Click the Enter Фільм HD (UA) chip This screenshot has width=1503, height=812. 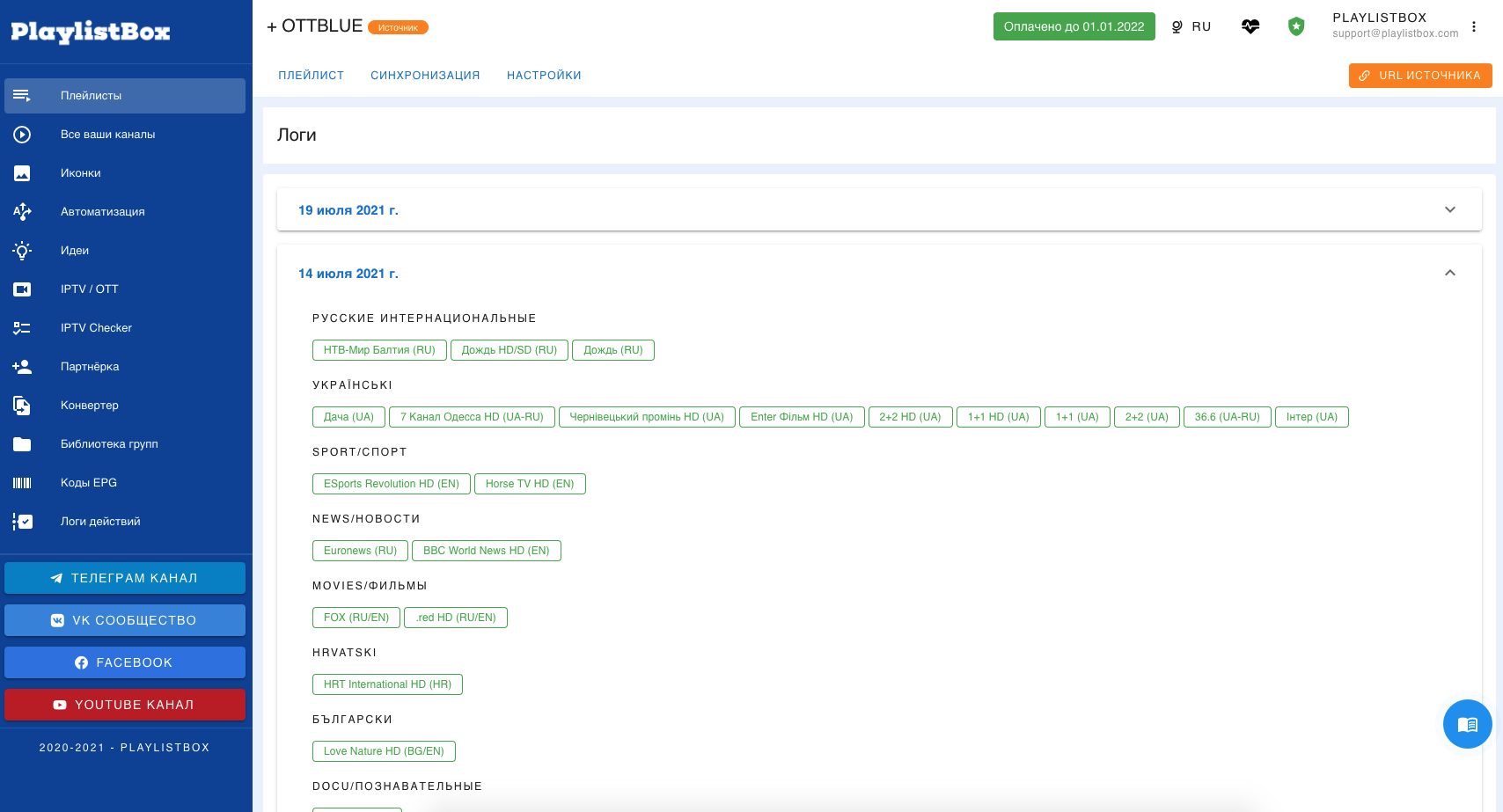(x=802, y=417)
